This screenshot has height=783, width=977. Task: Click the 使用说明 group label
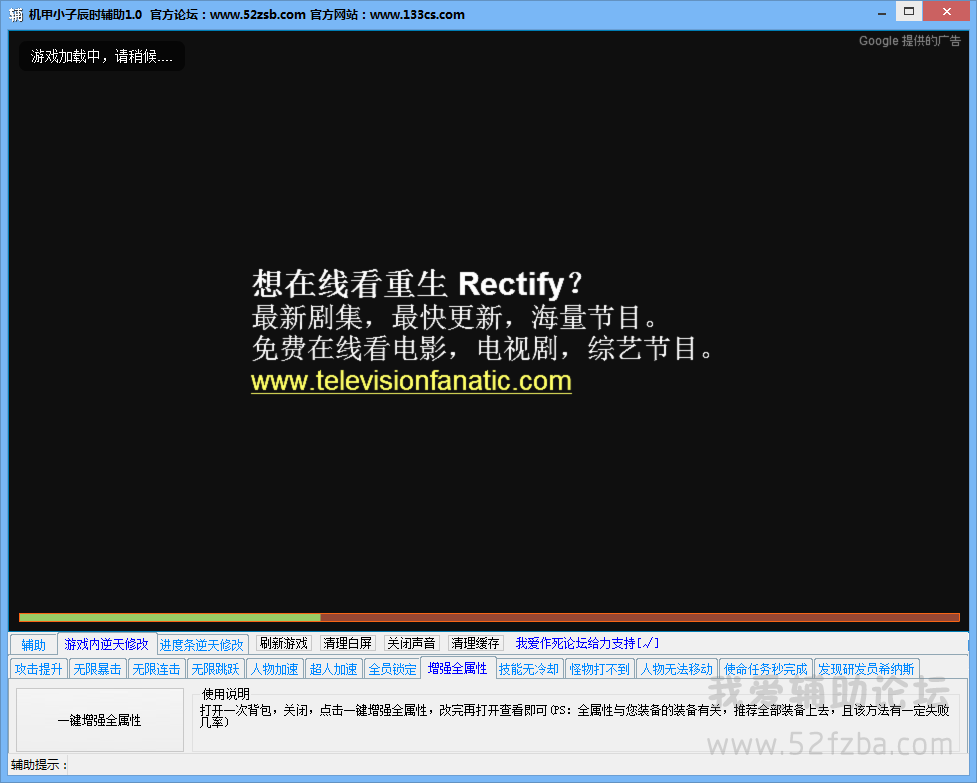[226, 694]
